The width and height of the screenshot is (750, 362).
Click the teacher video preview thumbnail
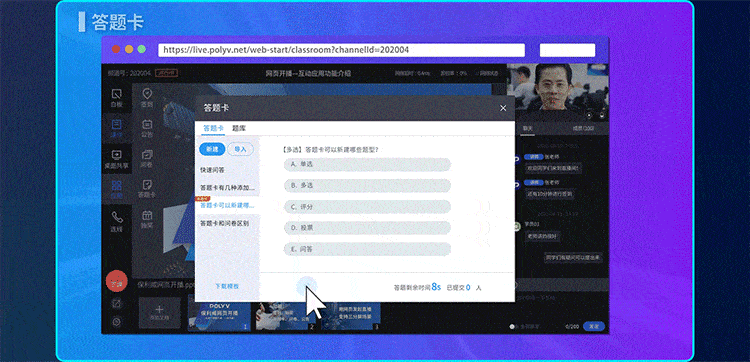point(558,92)
